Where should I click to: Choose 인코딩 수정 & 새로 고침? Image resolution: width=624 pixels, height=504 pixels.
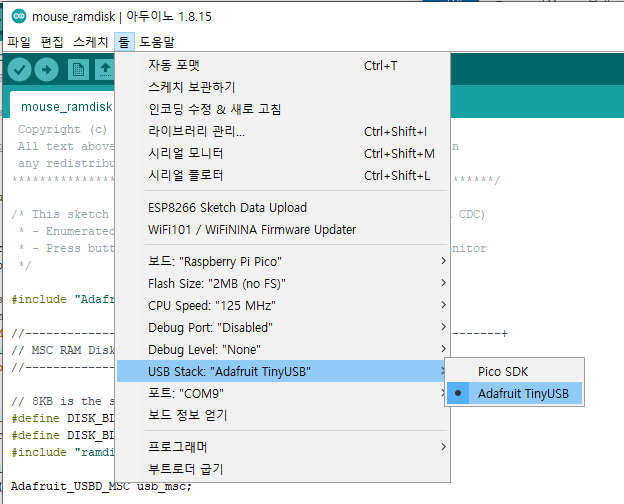pos(283,109)
